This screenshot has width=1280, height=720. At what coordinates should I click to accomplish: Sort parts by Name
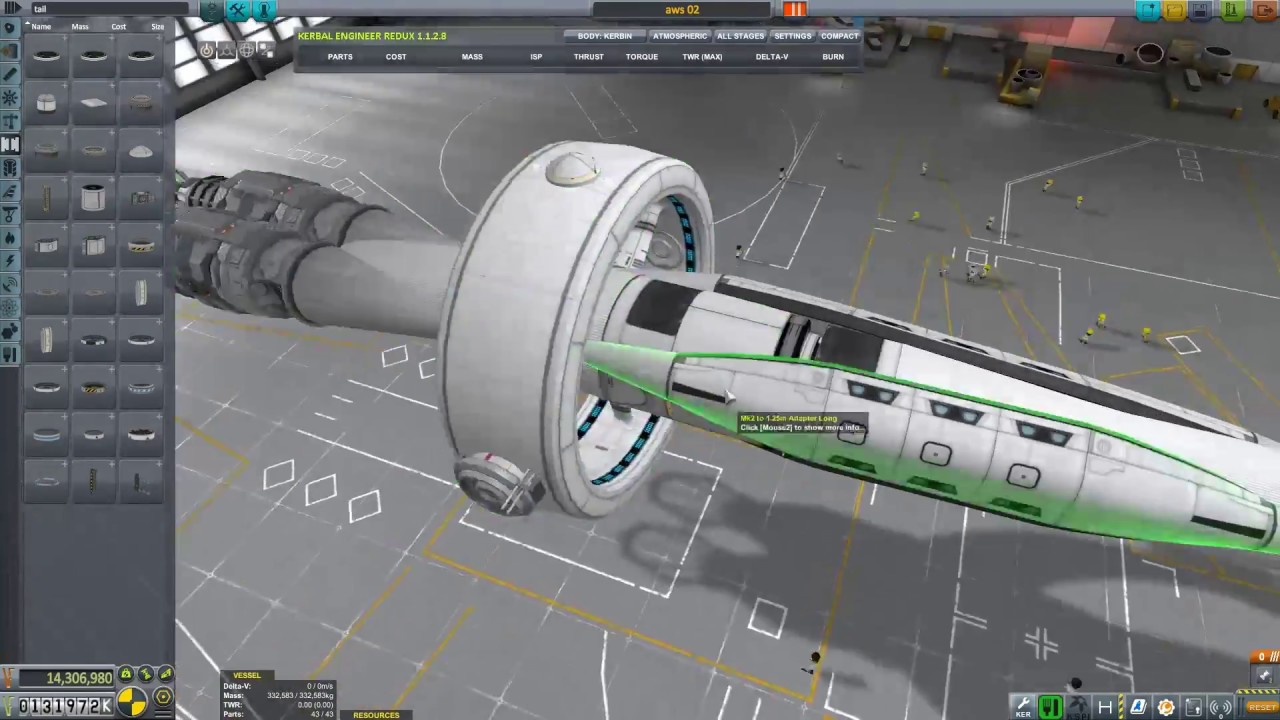(x=41, y=27)
